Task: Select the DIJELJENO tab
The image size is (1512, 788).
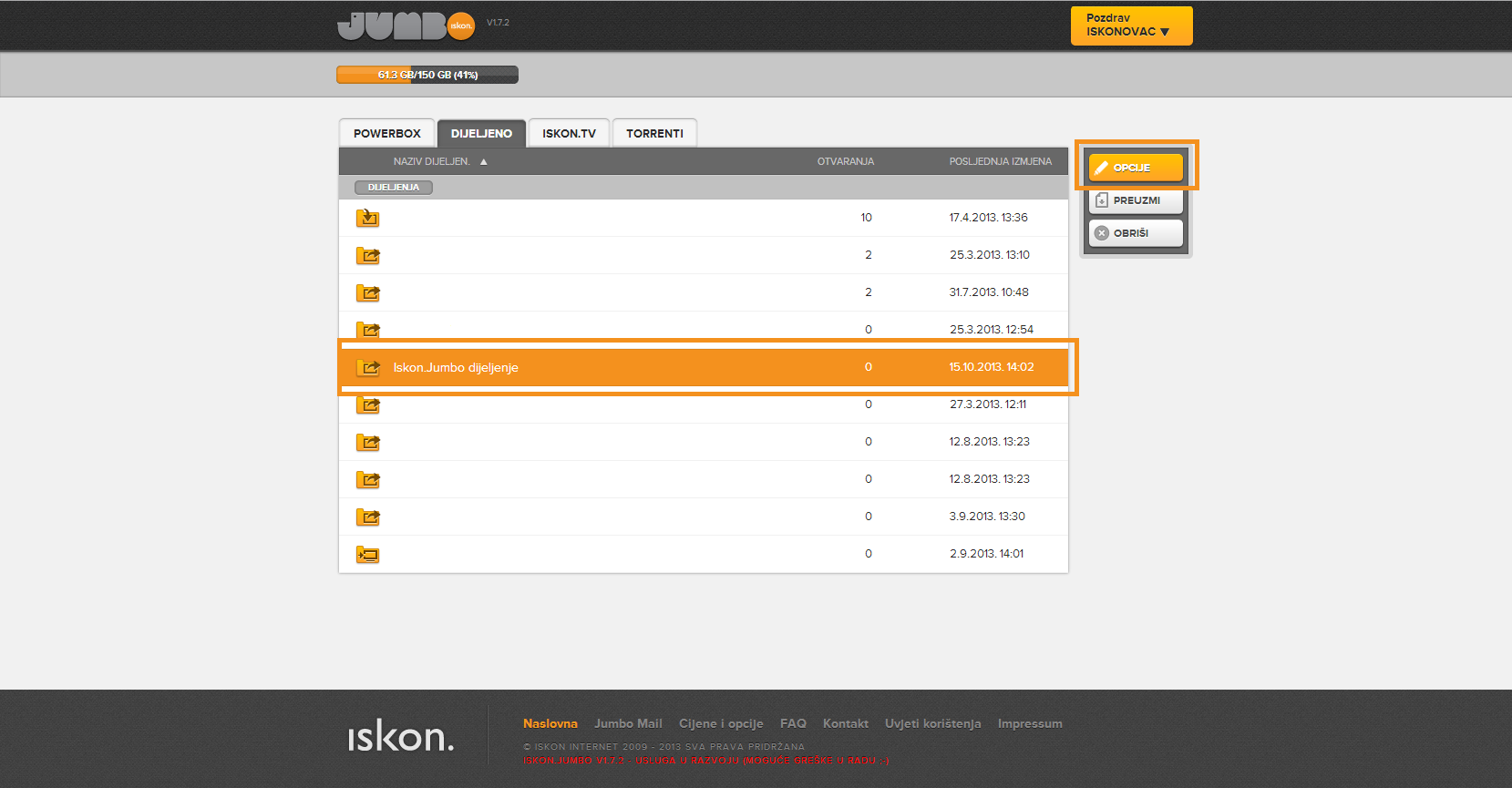Action: (481, 133)
